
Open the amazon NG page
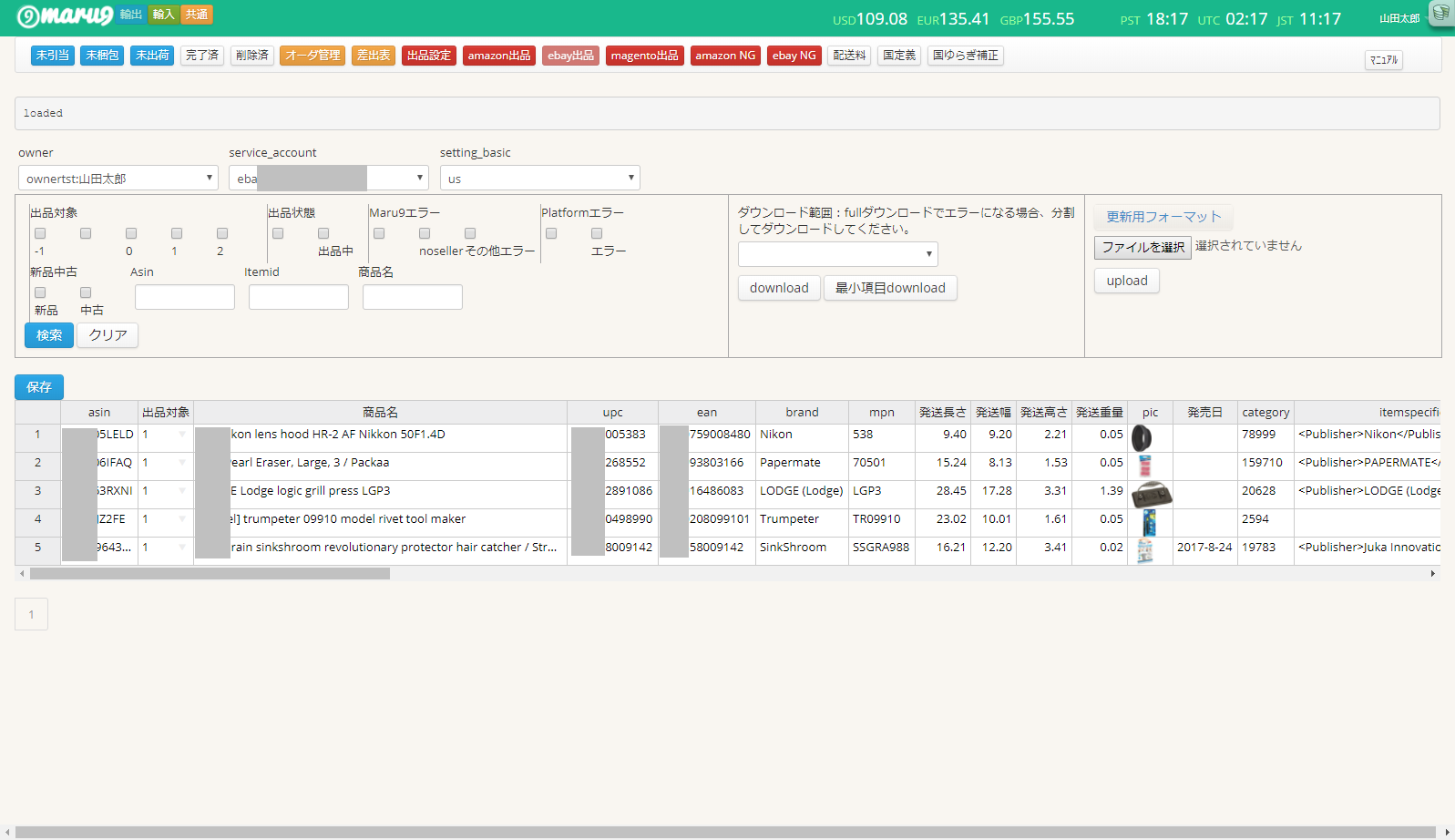pyautogui.click(x=725, y=56)
